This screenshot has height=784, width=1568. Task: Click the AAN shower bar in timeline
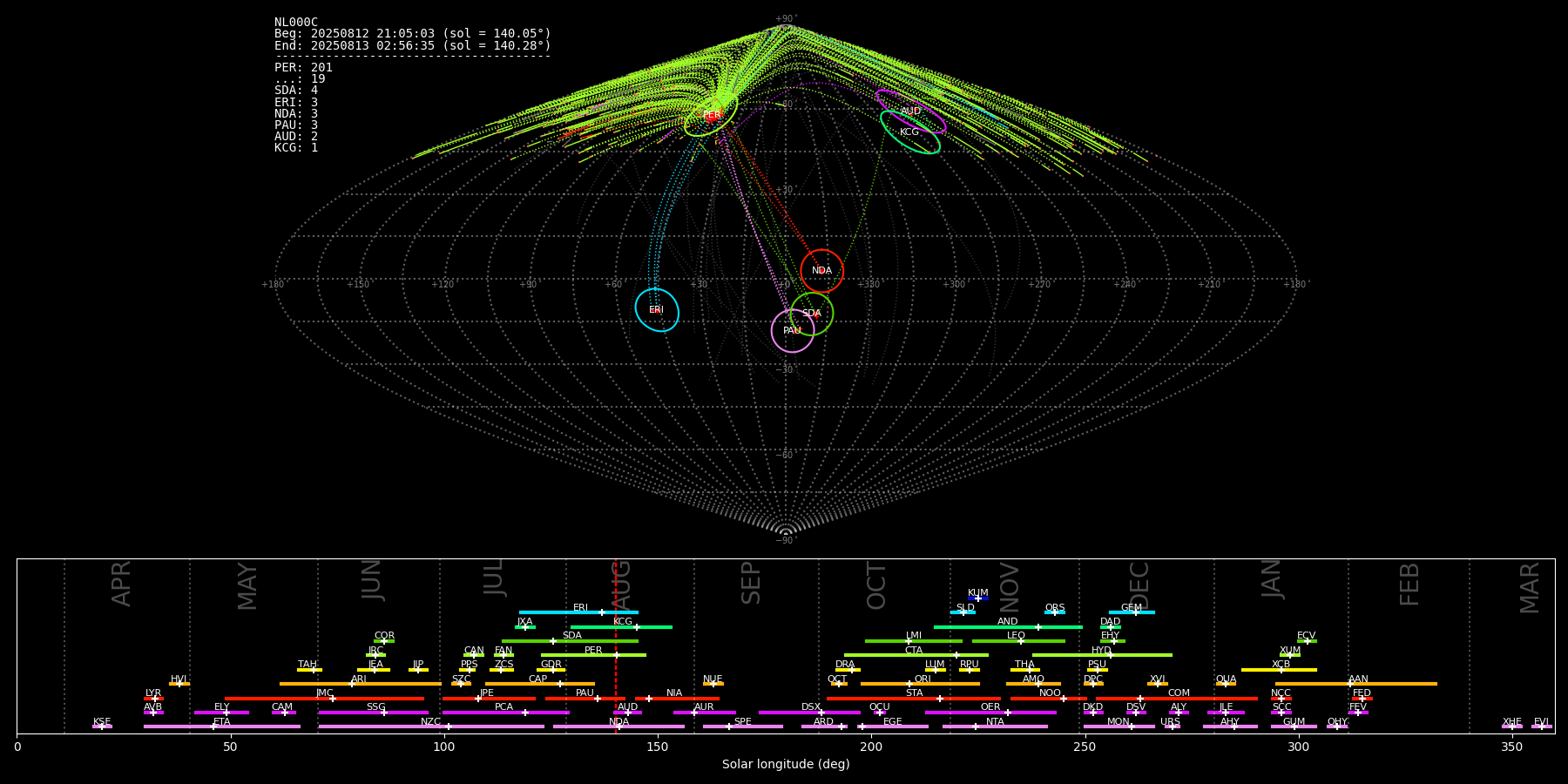pyautogui.click(x=1356, y=684)
